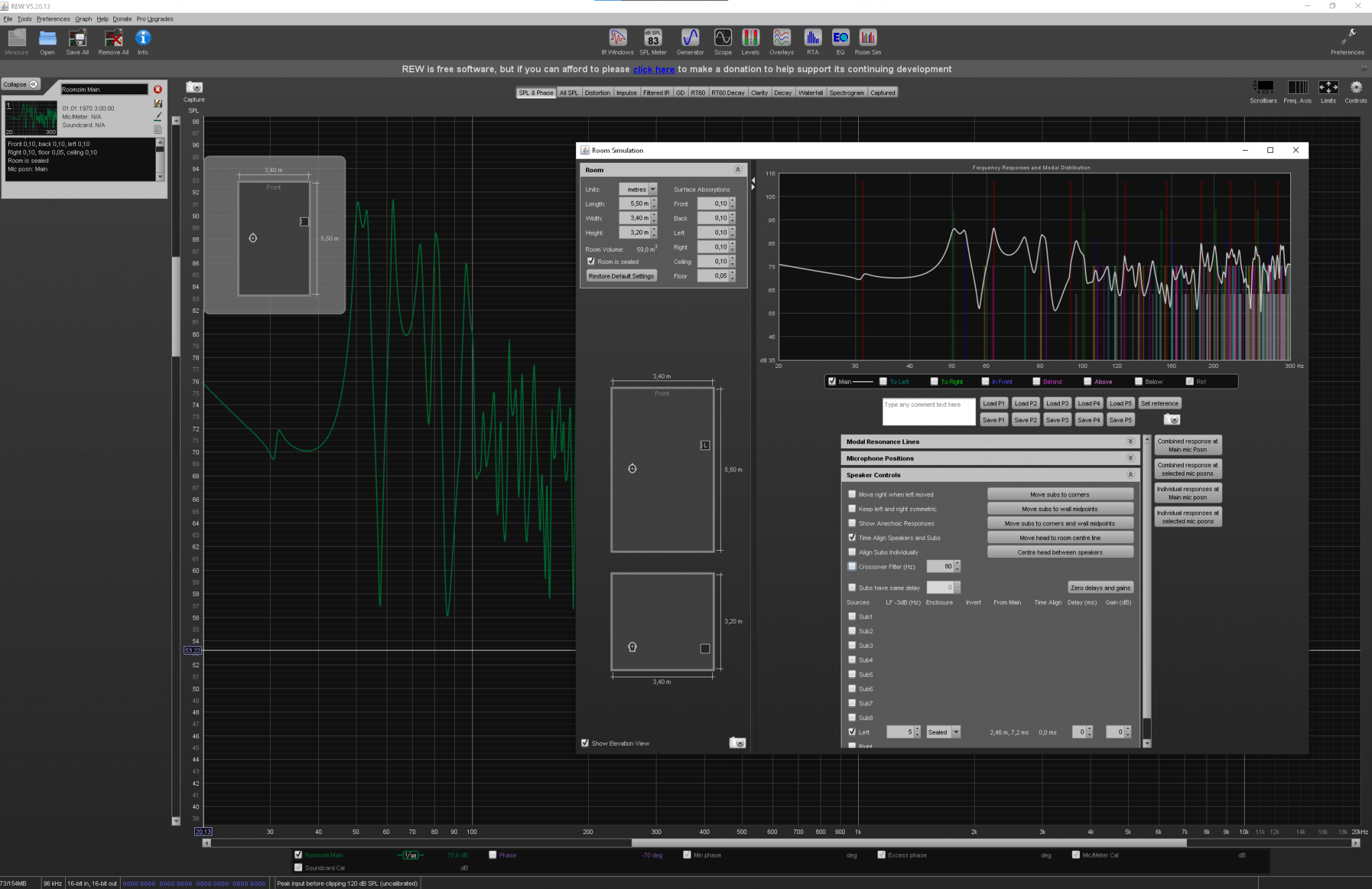Click Zero delays and gains button
Screen dimensions: 1372x889
pos(1100,588)
